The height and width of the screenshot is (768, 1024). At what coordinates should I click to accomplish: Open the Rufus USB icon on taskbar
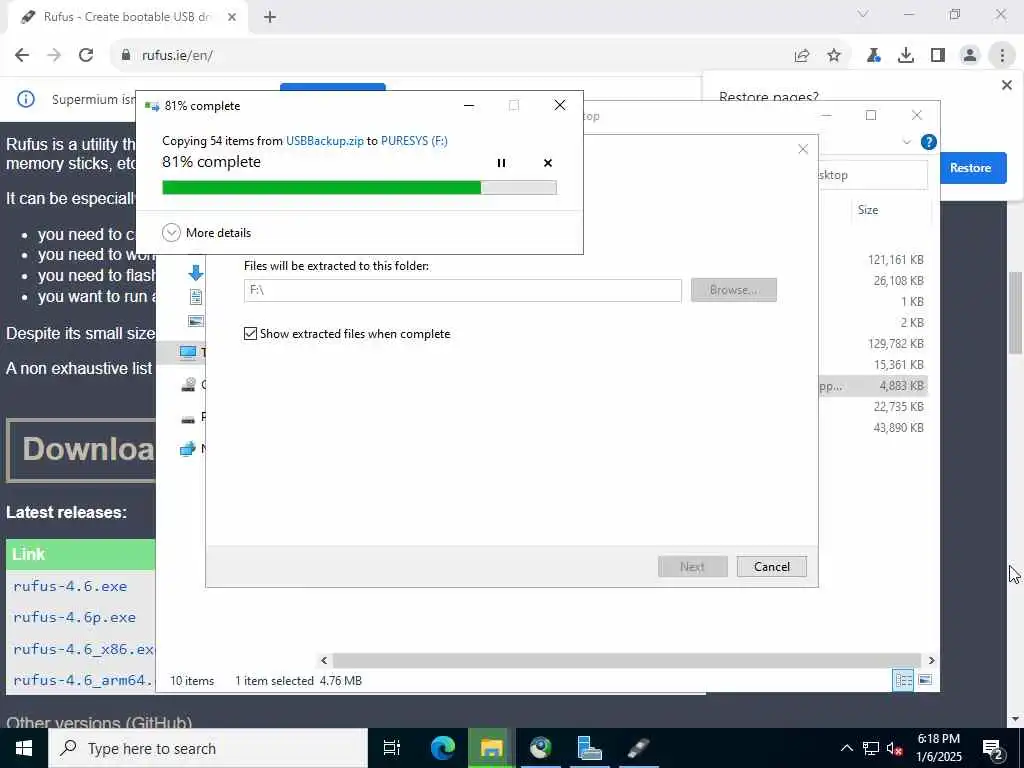point(639,748)
